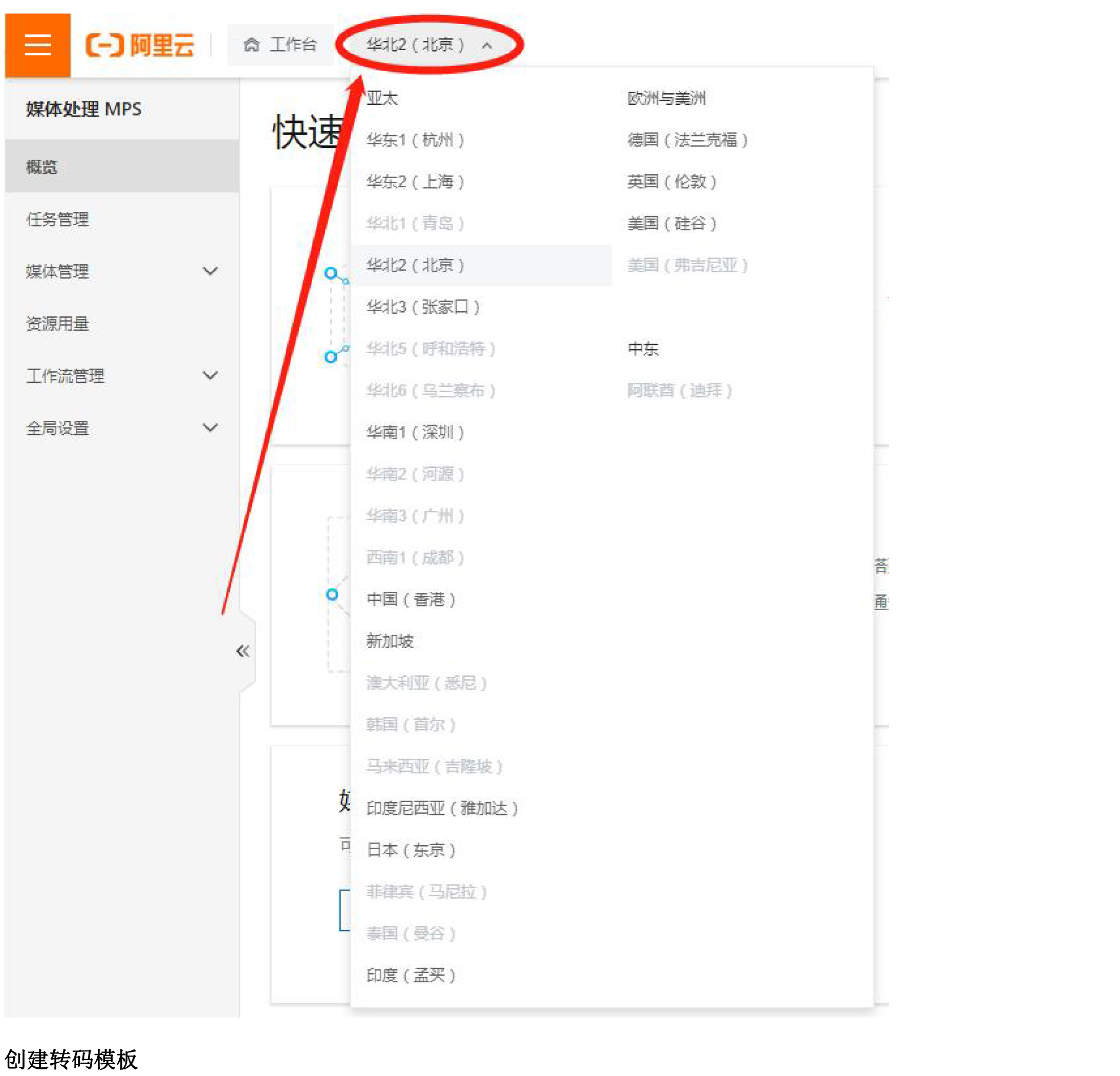This screenshot has width=1120, height=1076.
Task: Open the orange hamburger menu
Action: click(x=38, y=45)
